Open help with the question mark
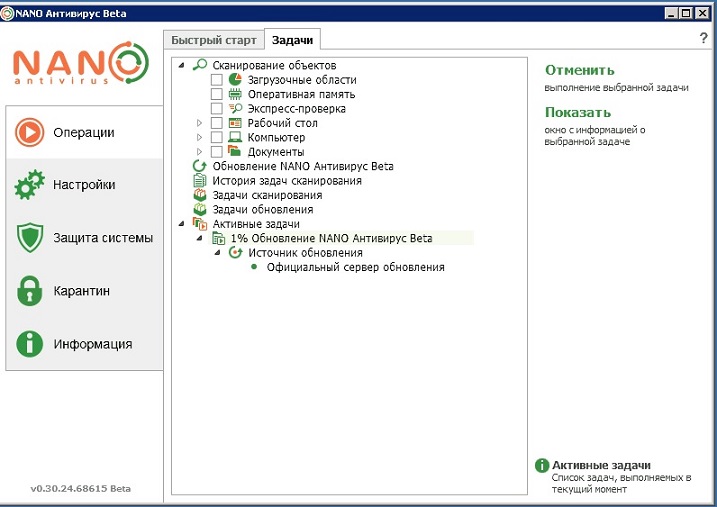Viewport: 717px width, 507px height. (703, 38)
